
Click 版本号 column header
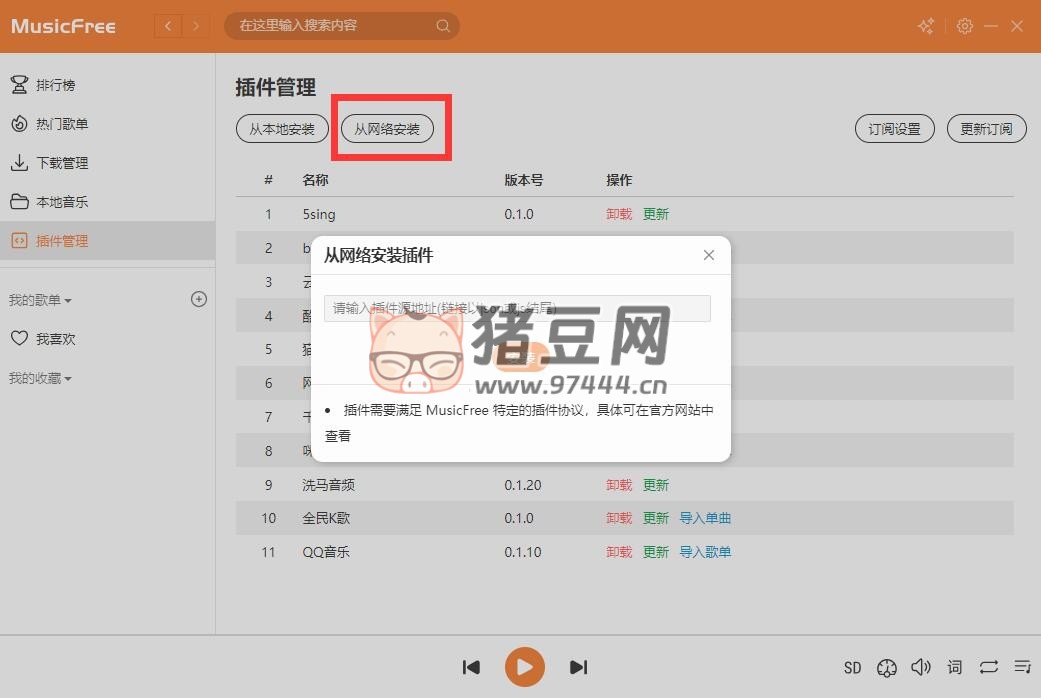tap(523, 180)
